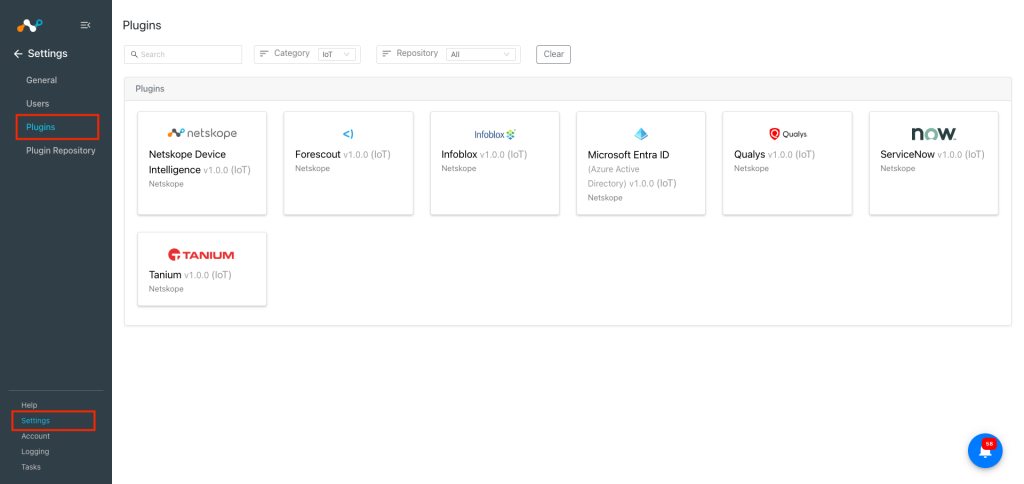
Task: Click 'Netskope' vendor text under Tanium
Action: coord(166,289)
